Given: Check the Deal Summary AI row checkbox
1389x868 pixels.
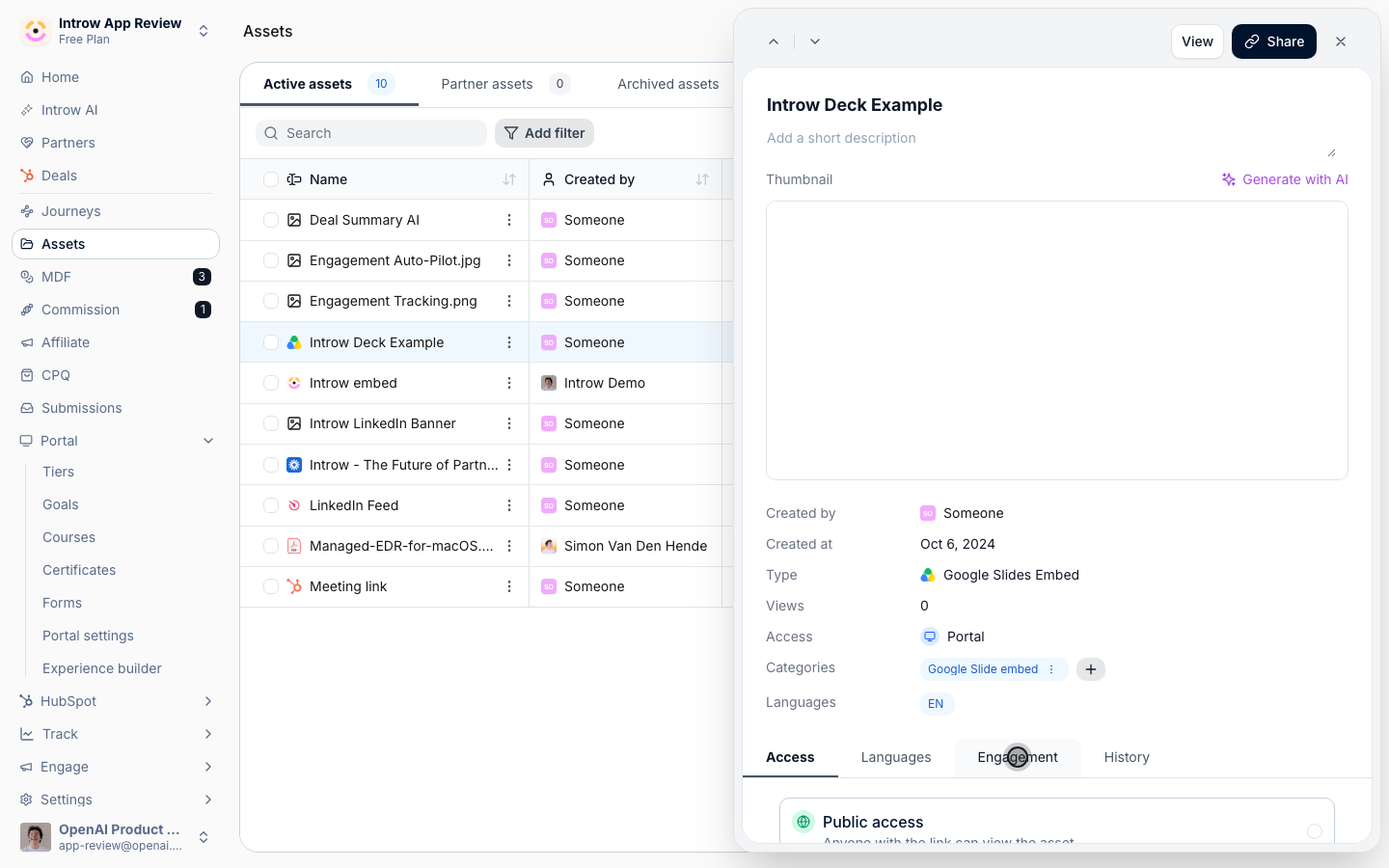Looking at the screenshot, I should (x=271, y=220).
